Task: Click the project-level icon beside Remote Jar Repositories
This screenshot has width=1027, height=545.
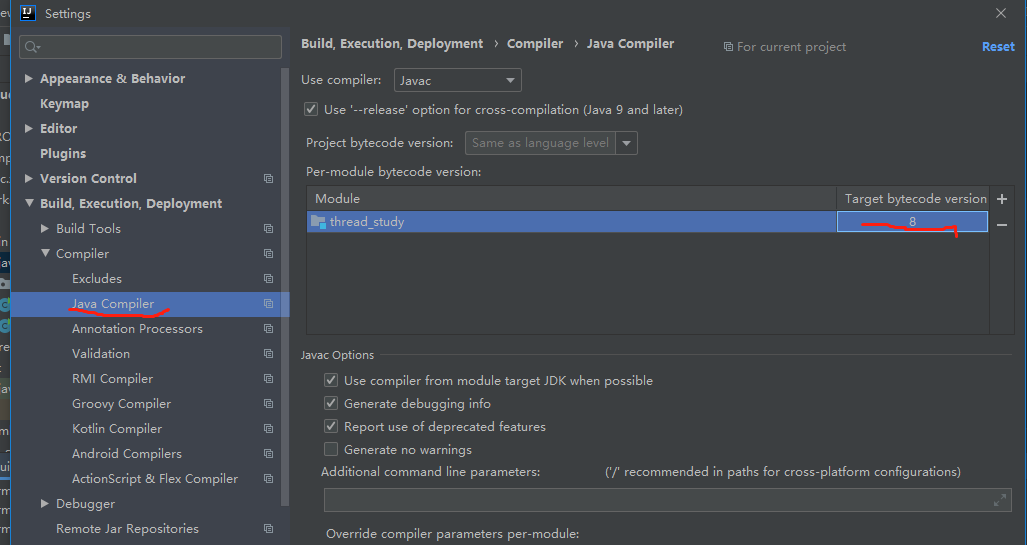Action: click(x=269, y=529)
